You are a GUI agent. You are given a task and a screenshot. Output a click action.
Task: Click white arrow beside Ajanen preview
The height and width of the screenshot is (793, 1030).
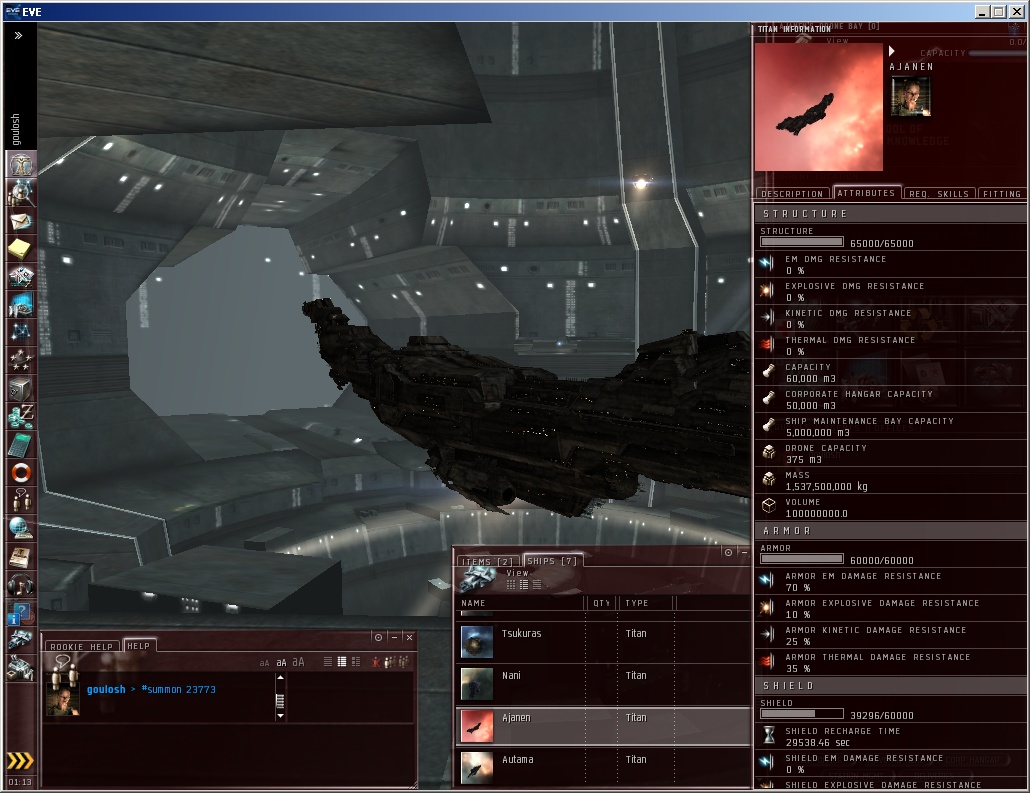point(891,51)
